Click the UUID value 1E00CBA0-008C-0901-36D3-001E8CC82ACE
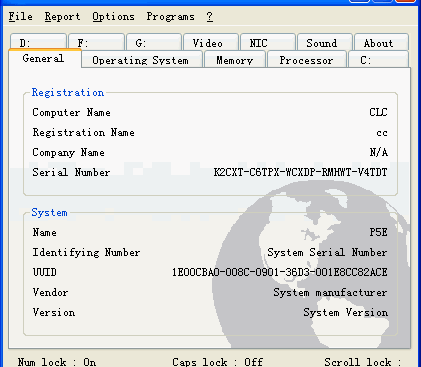This screenshot has width=421, height=367. coord(280,272)
